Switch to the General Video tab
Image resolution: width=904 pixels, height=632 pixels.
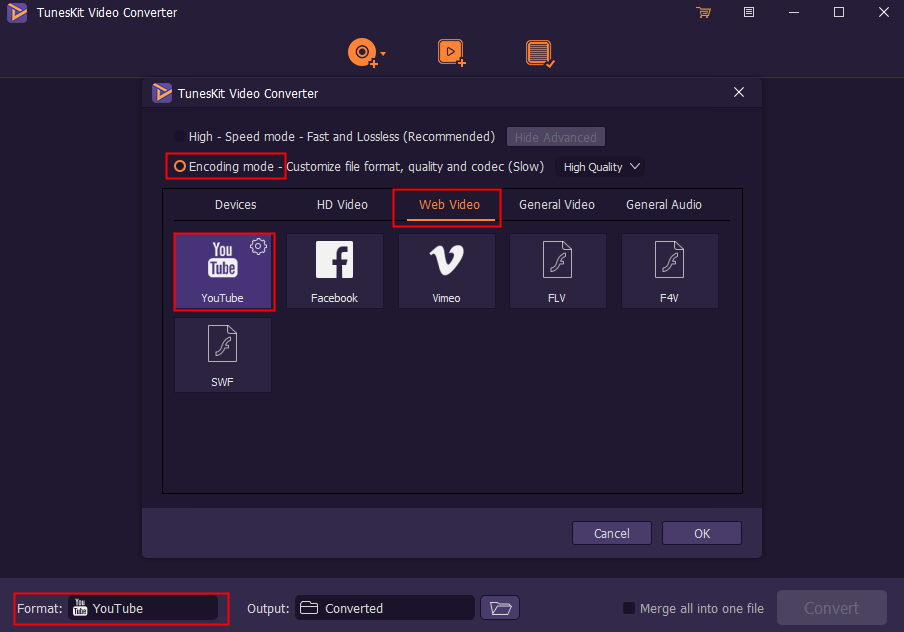click(x=556, y=205)
